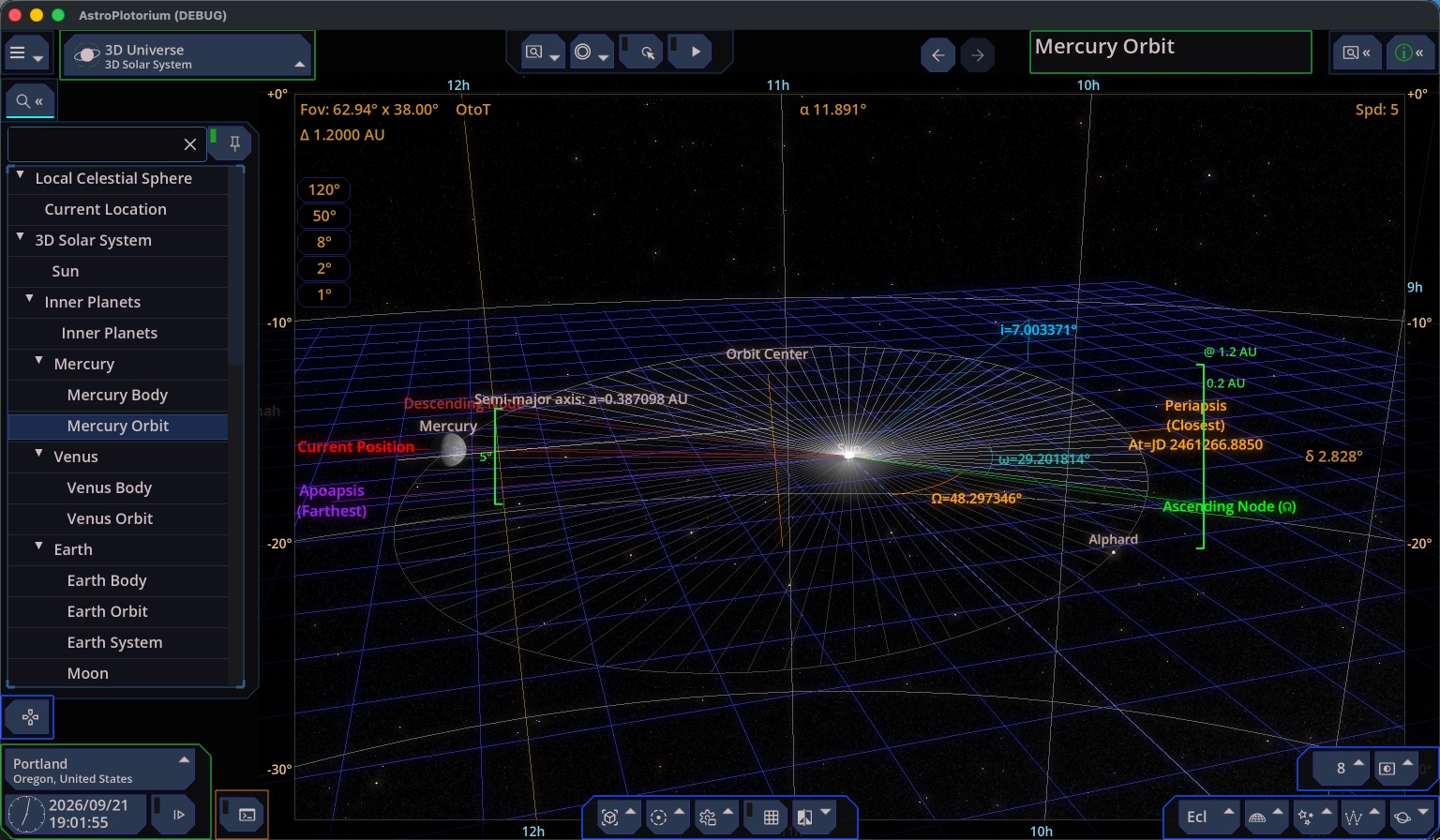Set field of view to 50°
This screenshot has height=840, width=1440.
324,216
